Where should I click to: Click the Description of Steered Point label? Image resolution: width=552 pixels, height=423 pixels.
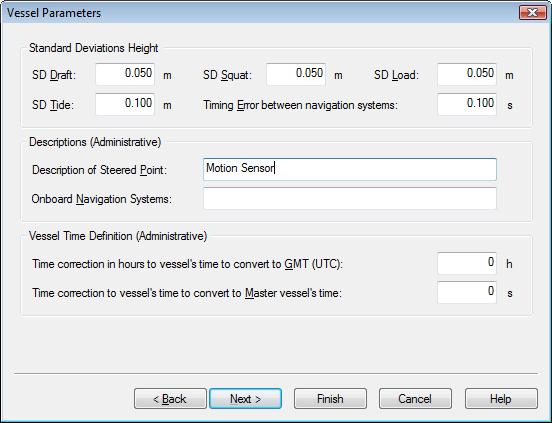click(x=99, y=170)
